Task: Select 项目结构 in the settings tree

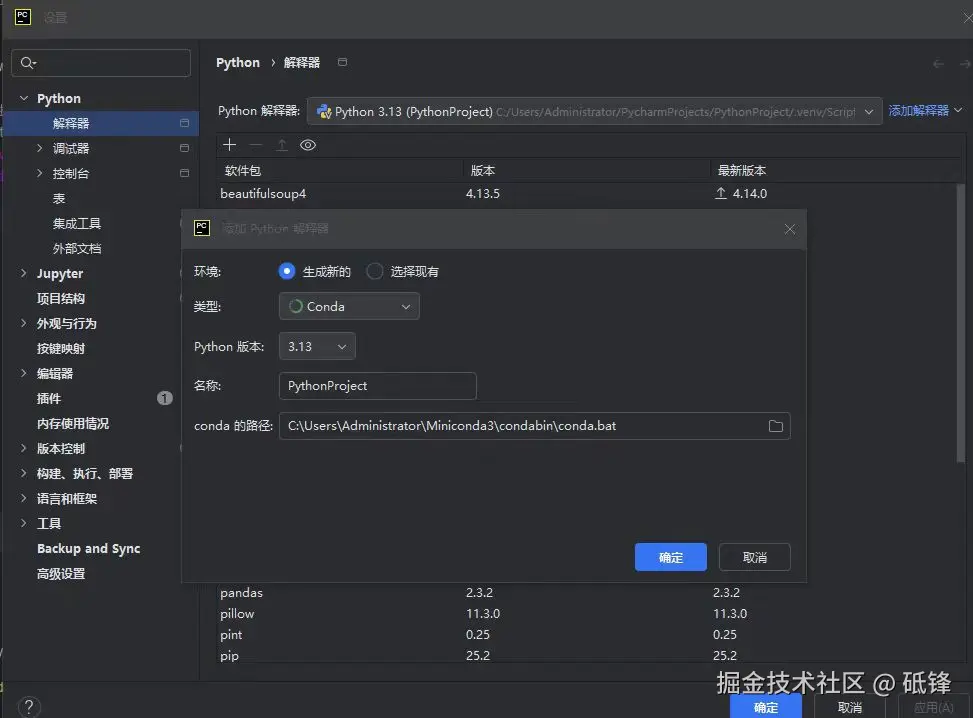Action: coord(61,298)
